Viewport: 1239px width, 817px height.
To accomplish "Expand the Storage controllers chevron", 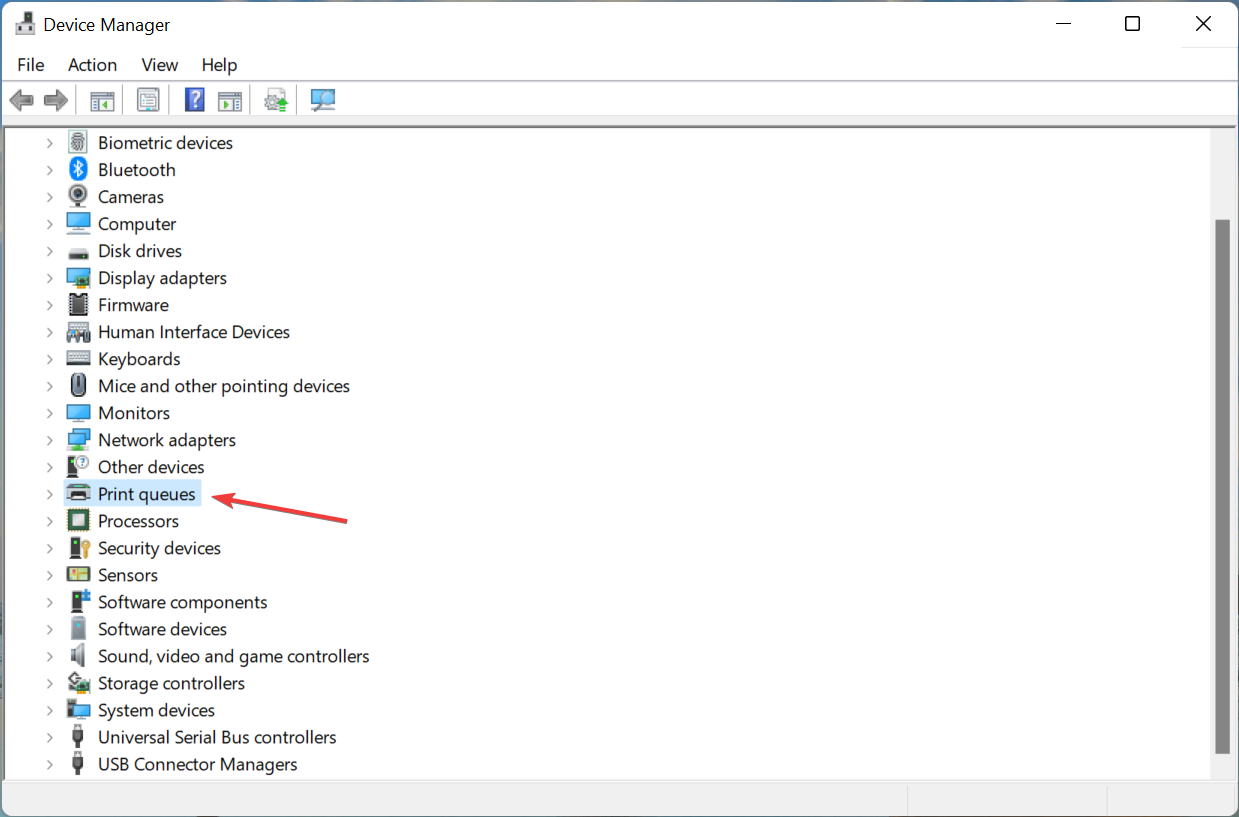I will pyautogui.click(x=49, y=683).
